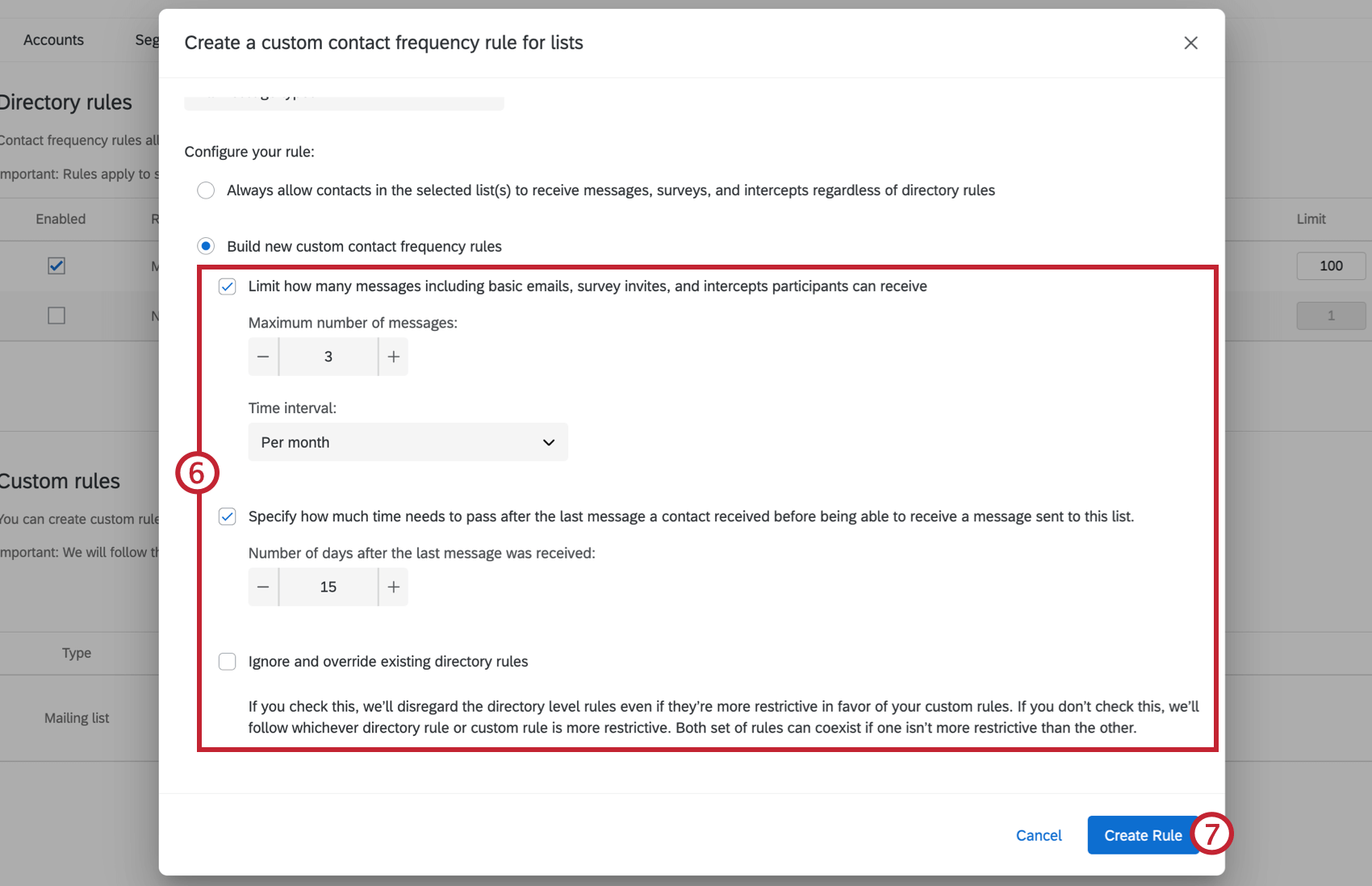1372x886 pixels.
Task: Uncheck Limit how many messages checkbox
Action: (x=228, y=286)
